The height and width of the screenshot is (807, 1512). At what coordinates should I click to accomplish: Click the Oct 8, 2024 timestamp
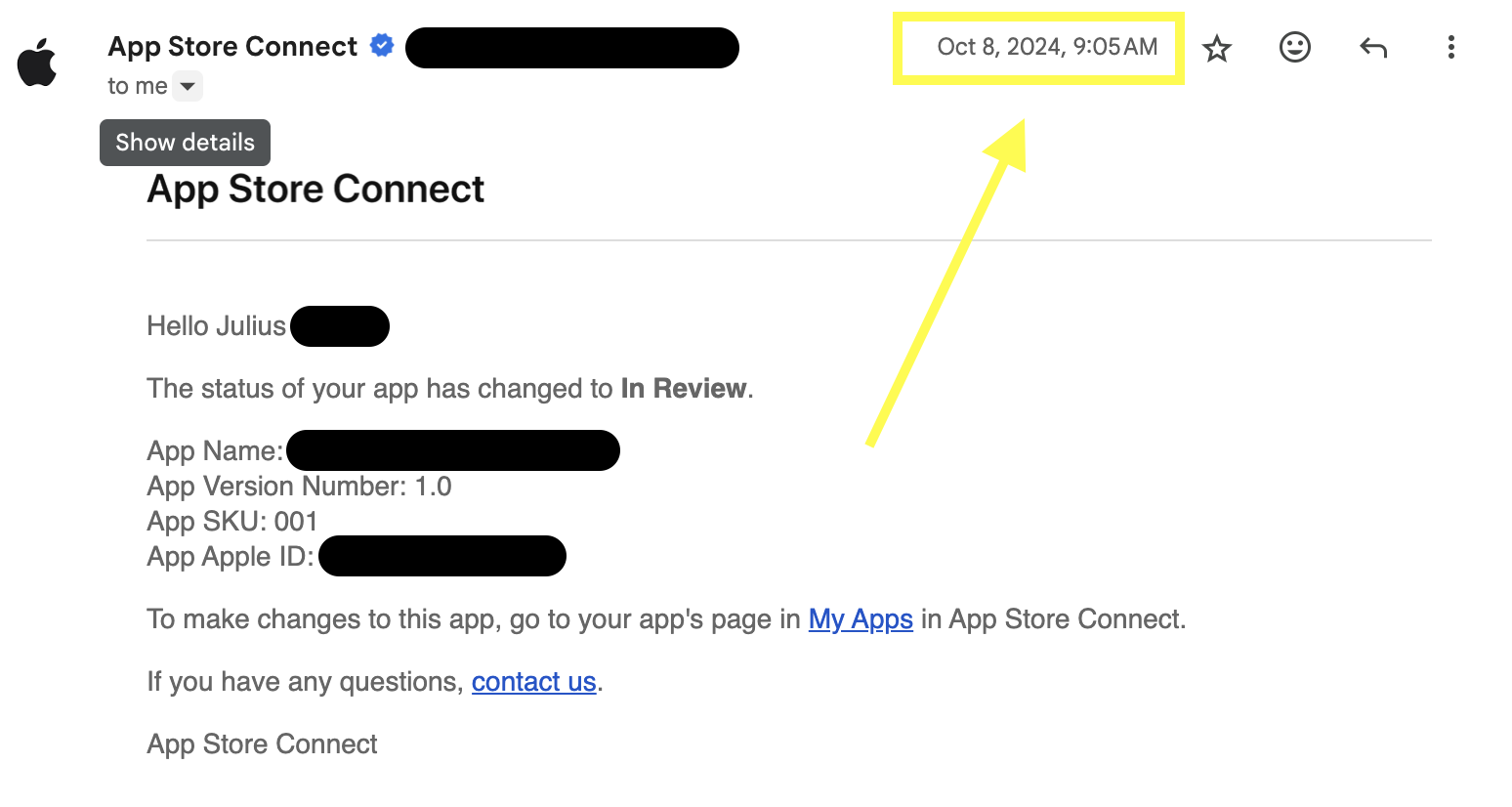[1047, 47]
